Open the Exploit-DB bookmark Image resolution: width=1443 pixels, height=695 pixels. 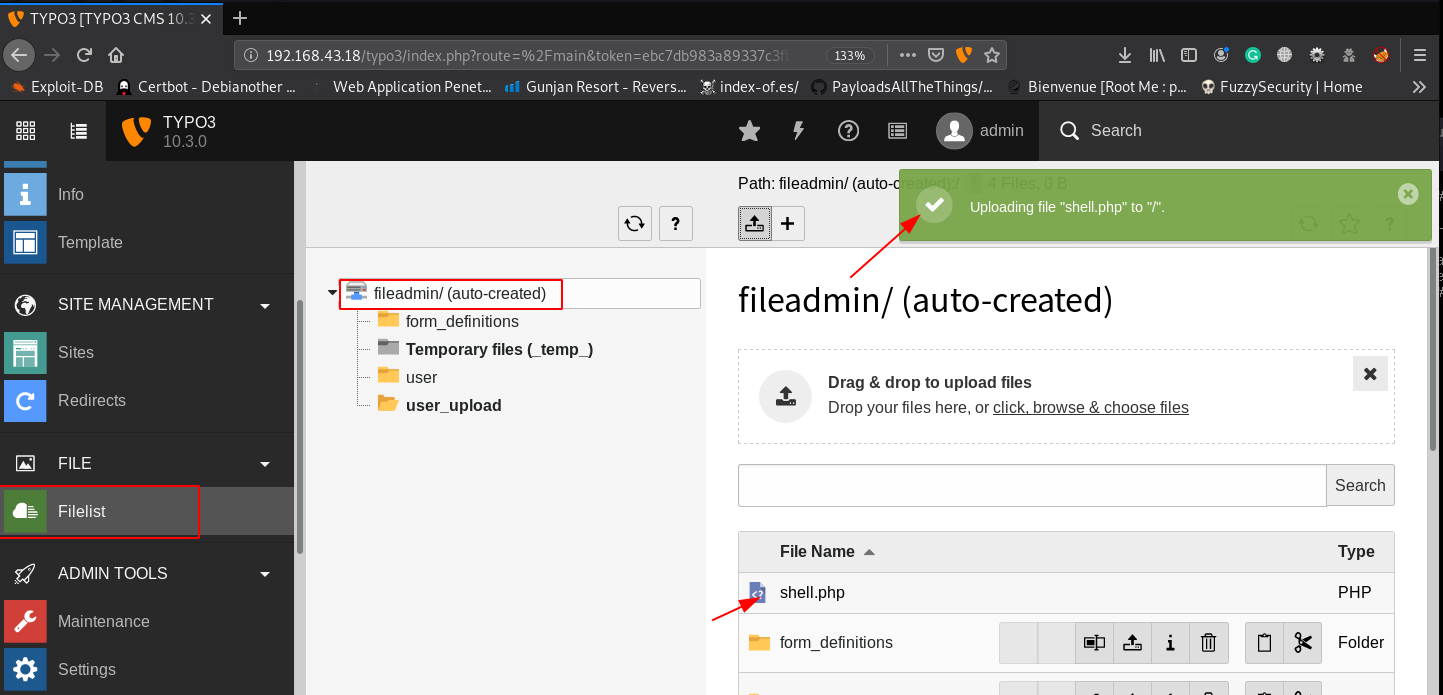[x=57, y=87]
